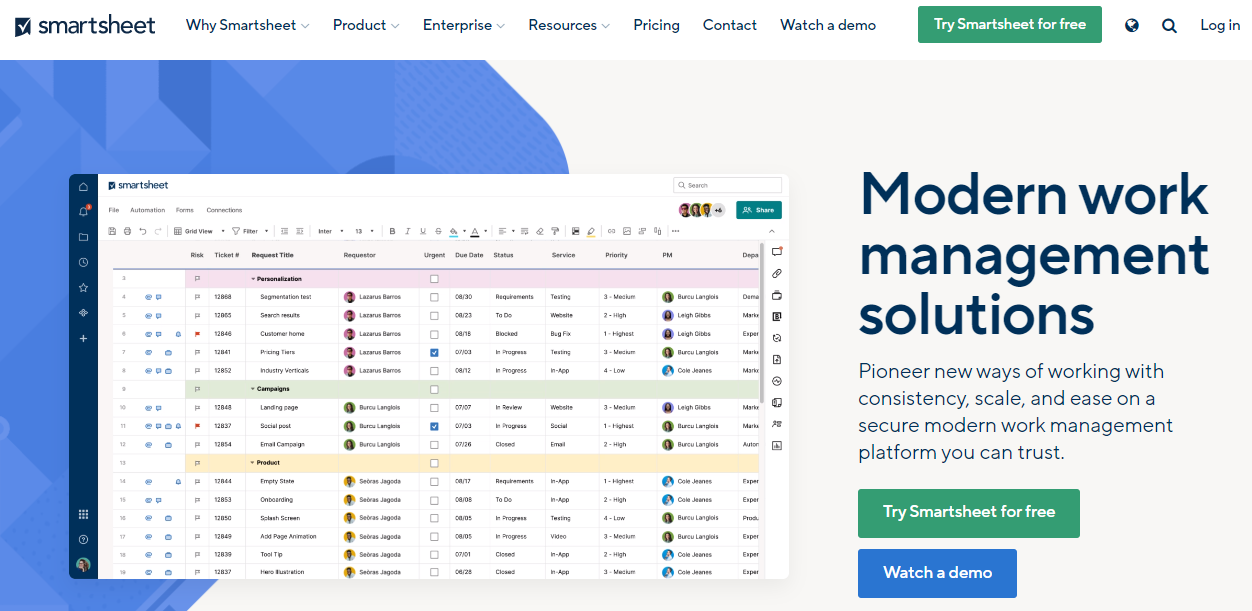Apply Strikethrough formatting in sheet toolbar
This screenshot has height=611, width=1252.
tap(438, 231)
